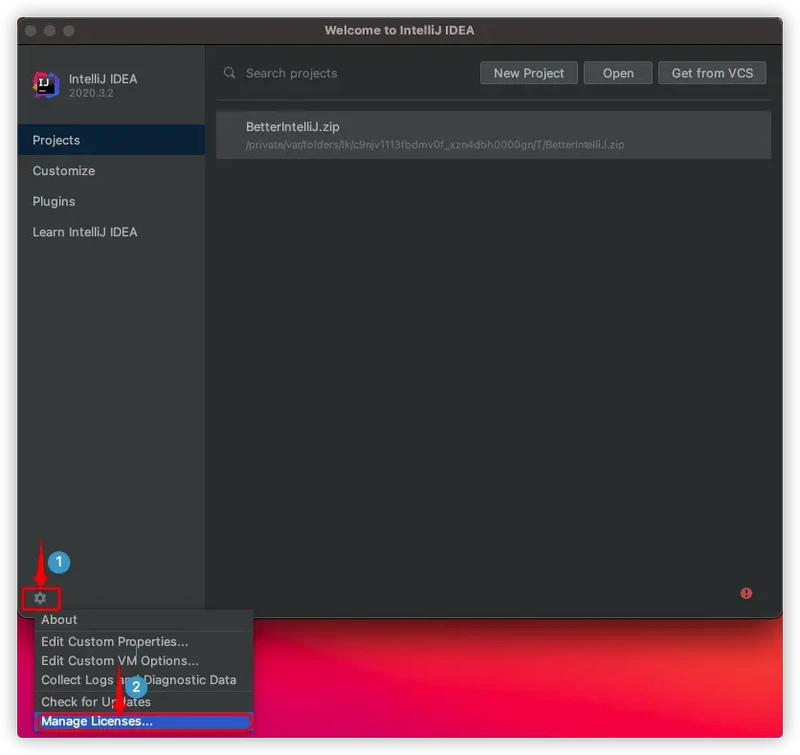Open the BetterIntelliJ.zip recent project

coord(493,135)
